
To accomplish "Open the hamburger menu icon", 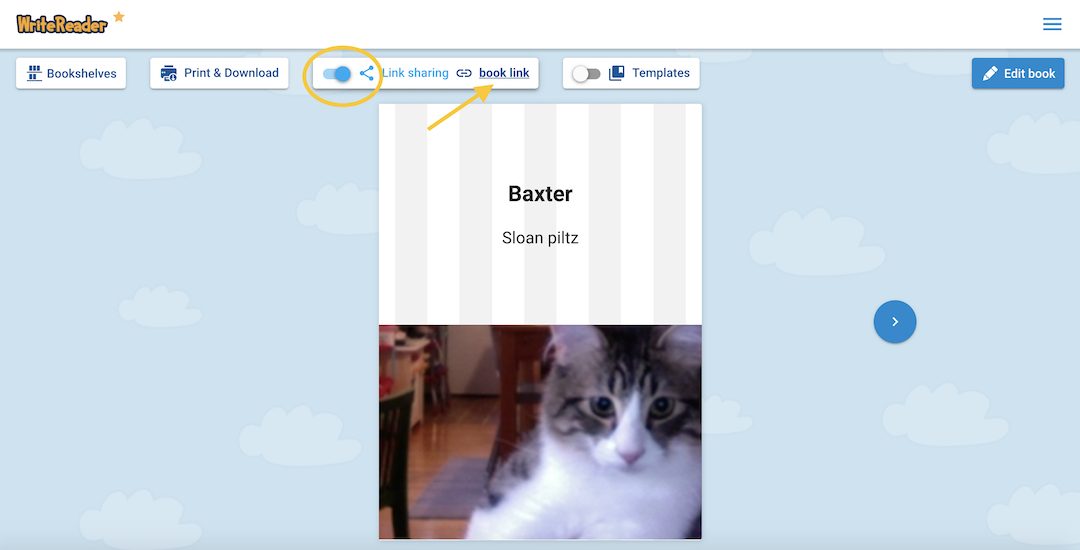I will 1052,24.
